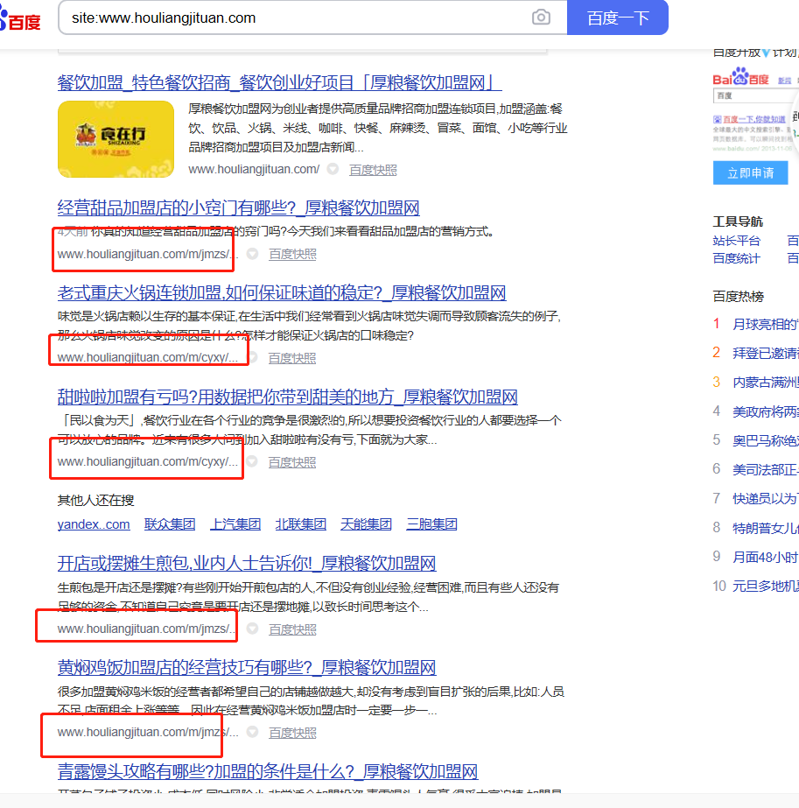Click the round icon beside the 生煎包 result URL

point(252,628)
